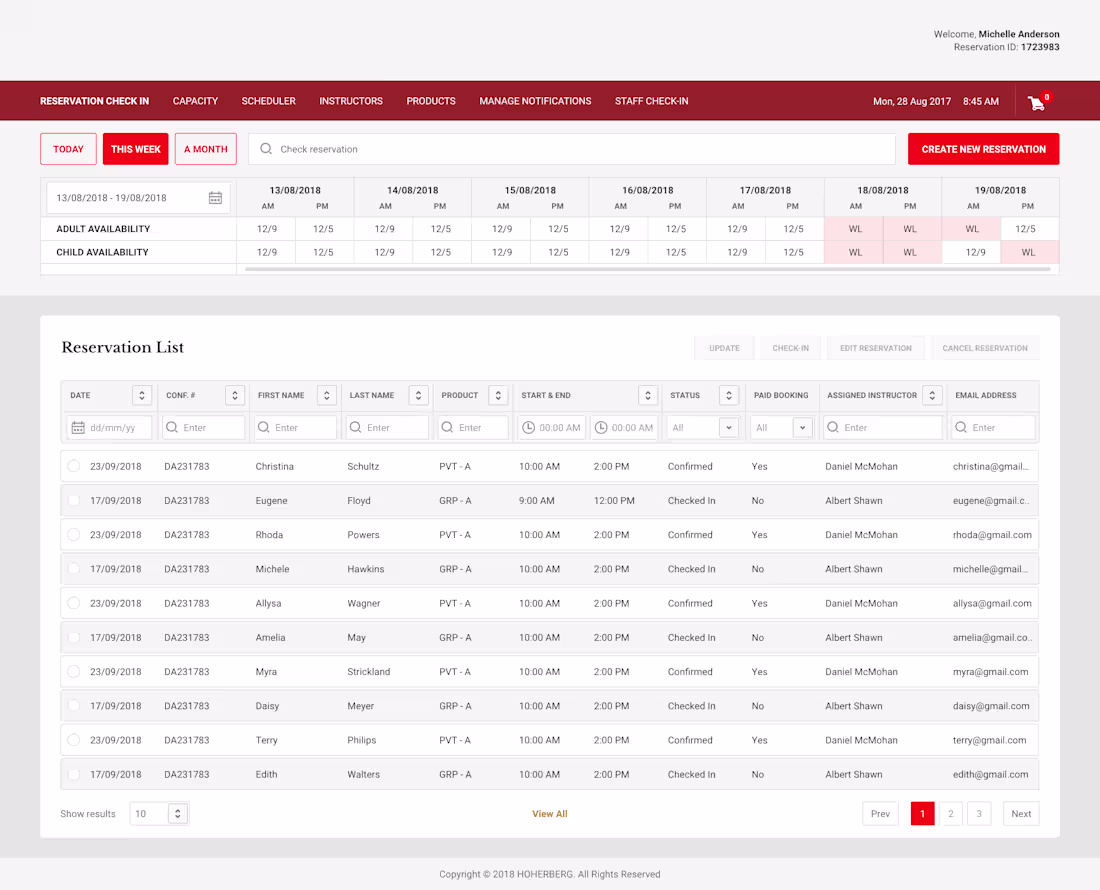Select Edith Walters's reservation row
The height and width of the screenshot is (890, 1100).
click(73, 773)
